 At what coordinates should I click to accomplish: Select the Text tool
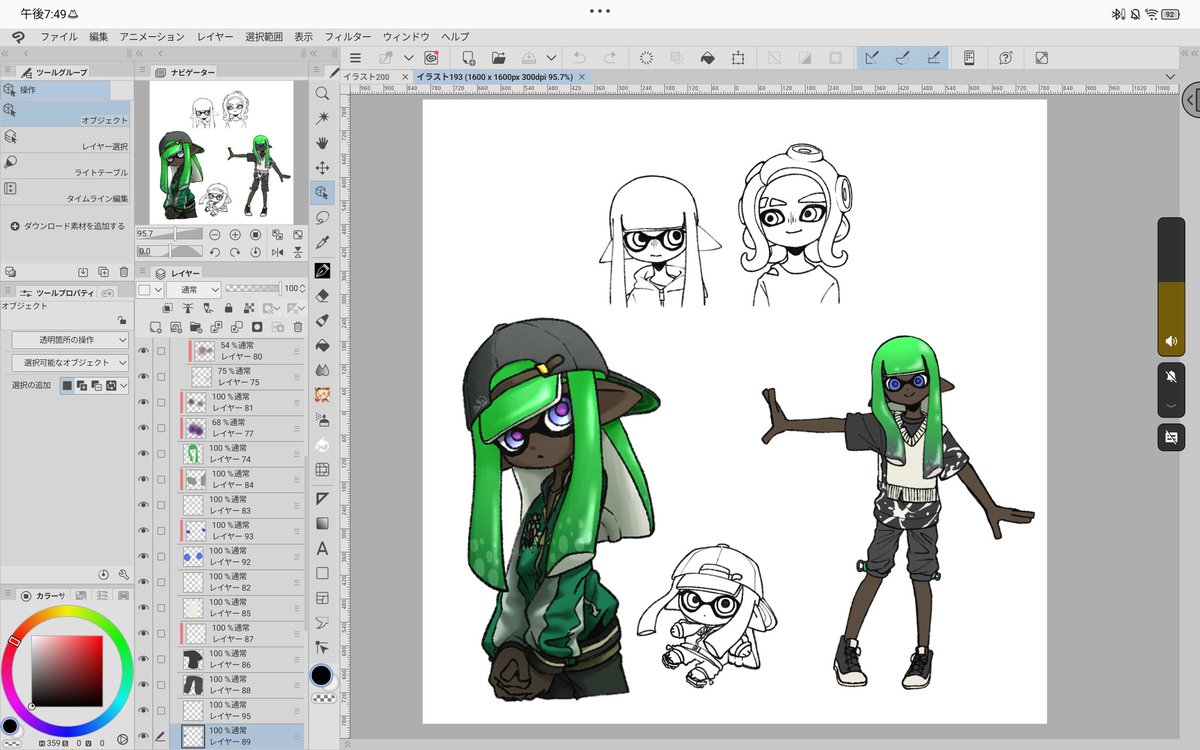(x=322, y=548)
